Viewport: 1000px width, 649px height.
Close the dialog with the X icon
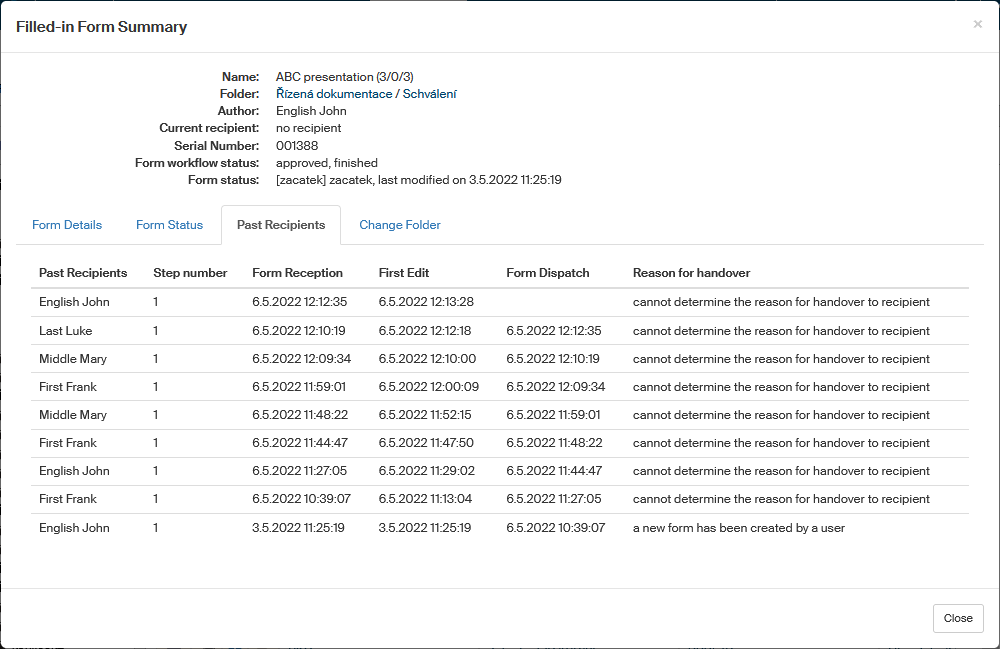tap(977, 24)
